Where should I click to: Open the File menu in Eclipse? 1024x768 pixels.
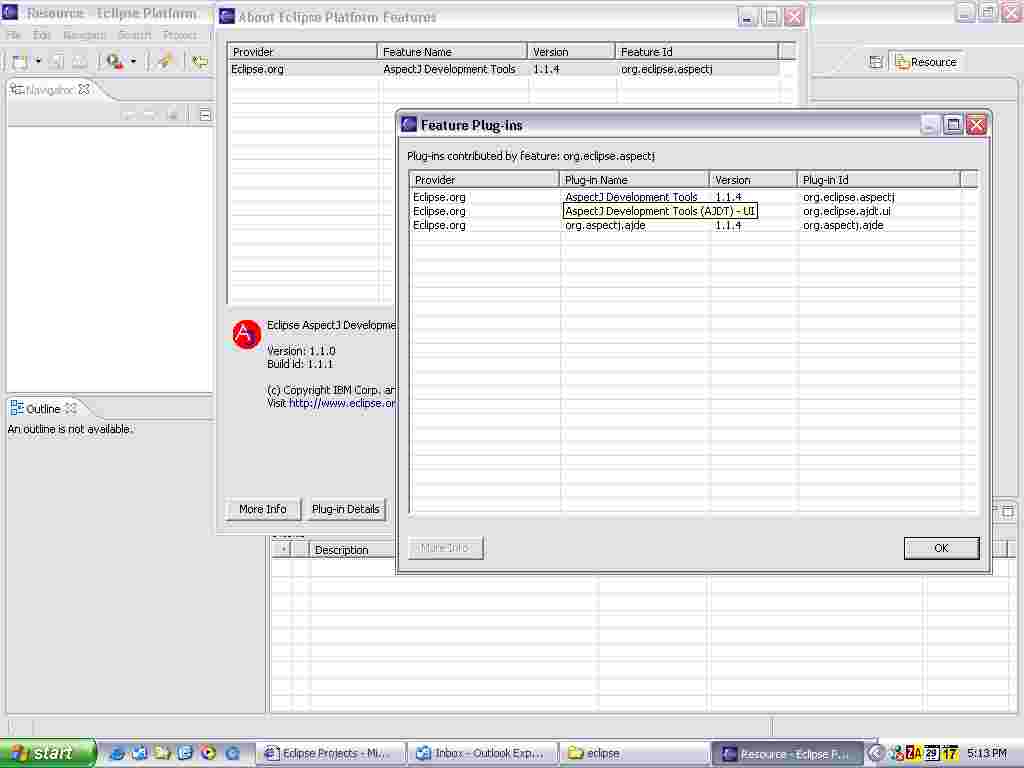pyautogui.click(x=14, y=35)
